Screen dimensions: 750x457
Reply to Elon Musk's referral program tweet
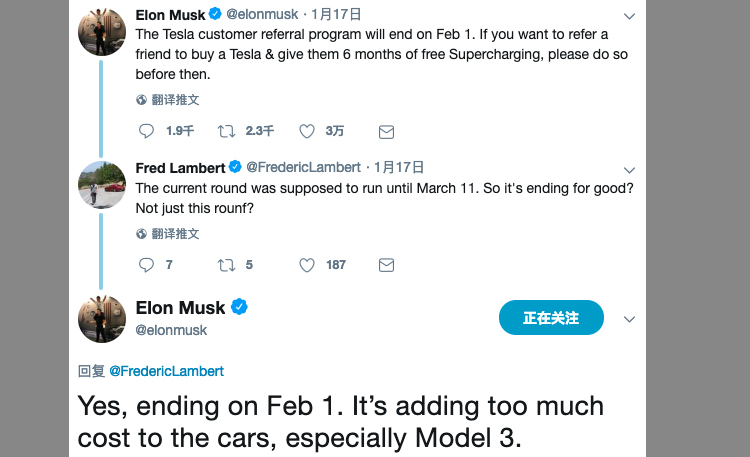[x=146, y=131]
